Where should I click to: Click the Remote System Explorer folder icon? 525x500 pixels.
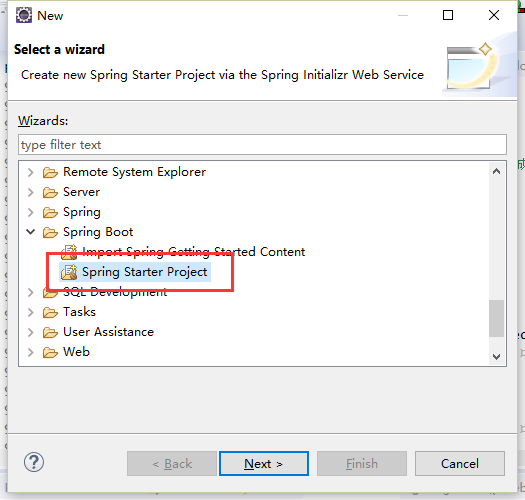[50, 172]
